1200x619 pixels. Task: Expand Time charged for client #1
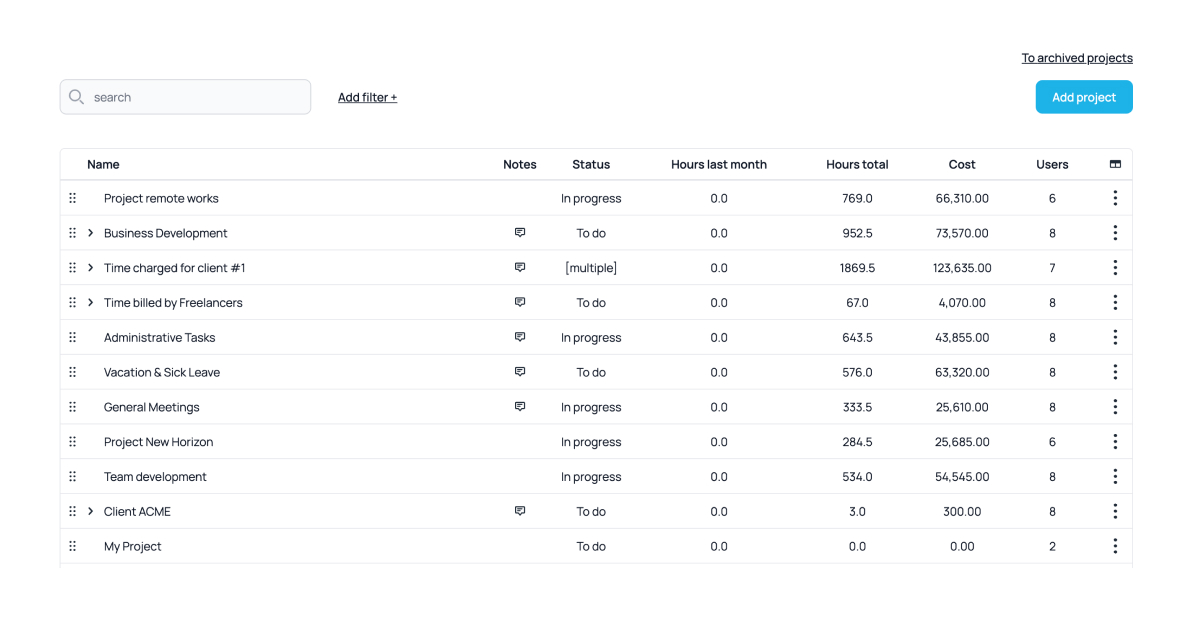click(91, 268)
